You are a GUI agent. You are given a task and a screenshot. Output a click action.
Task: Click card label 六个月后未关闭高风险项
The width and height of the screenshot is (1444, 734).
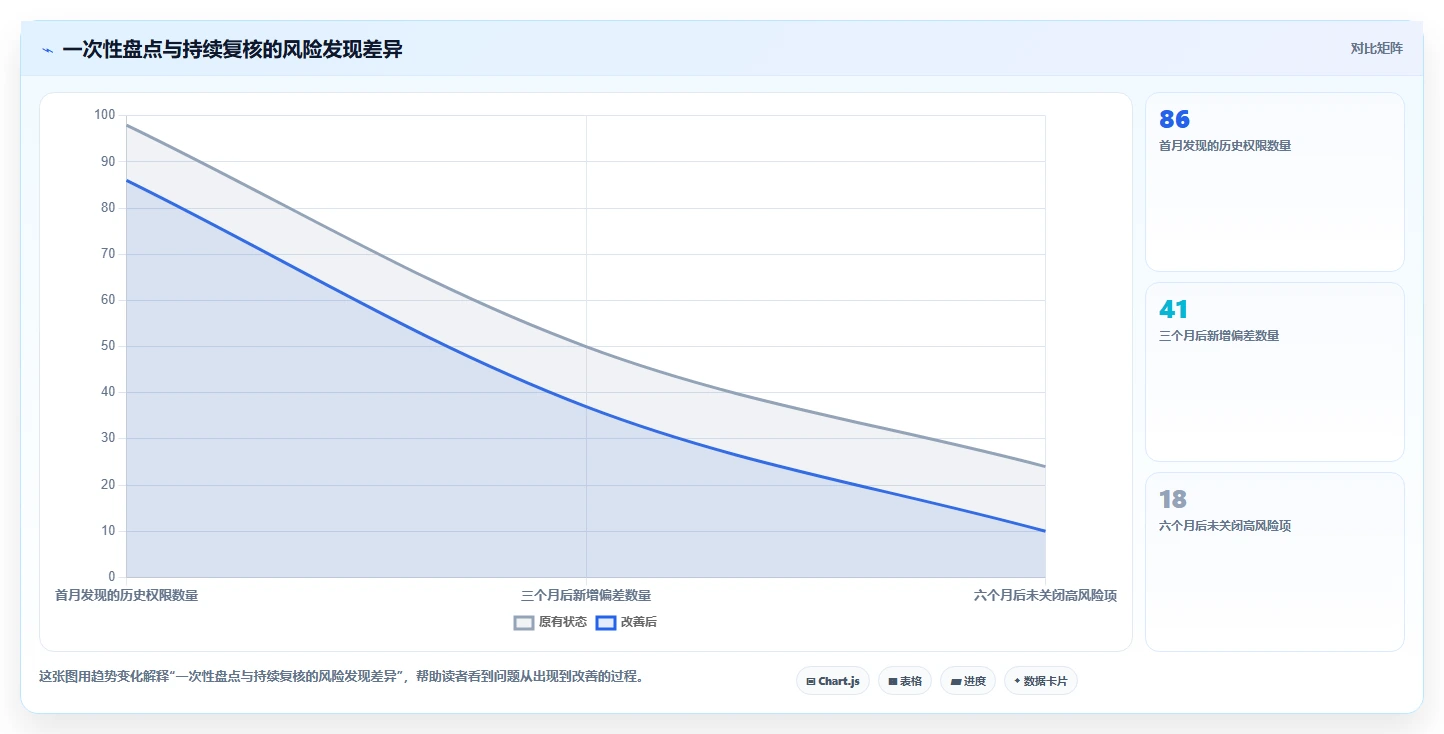(x=1225, y=526)
